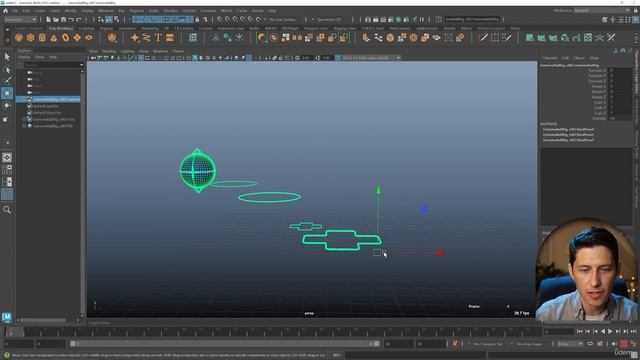This screenshot has width=640, height=360.
Task: Redo via the status line arrow
Action: [x=79, y=19]
